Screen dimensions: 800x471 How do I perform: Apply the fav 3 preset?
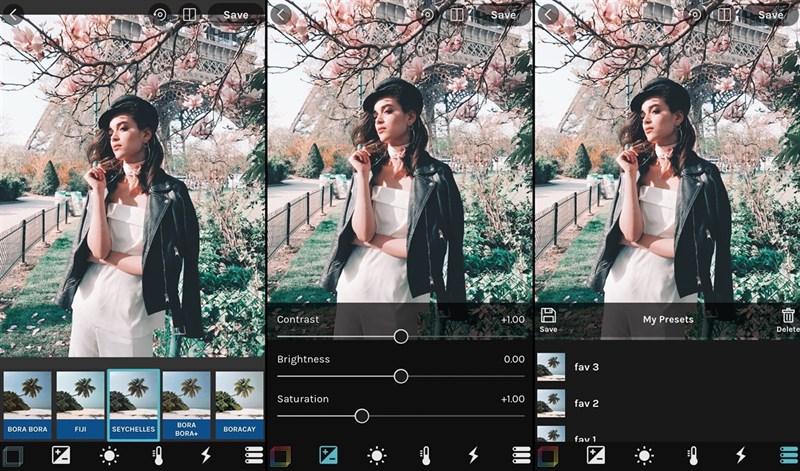667,367
